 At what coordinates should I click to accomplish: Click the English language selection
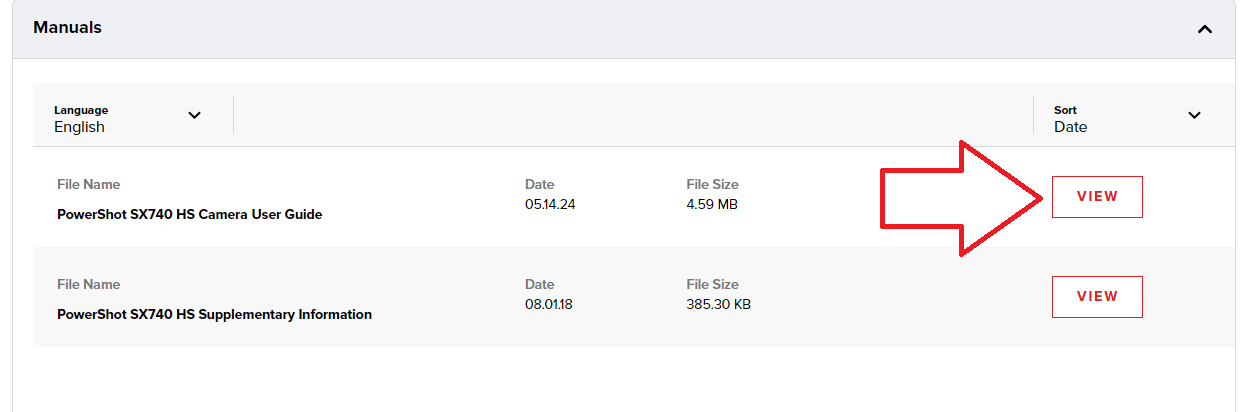79,127
